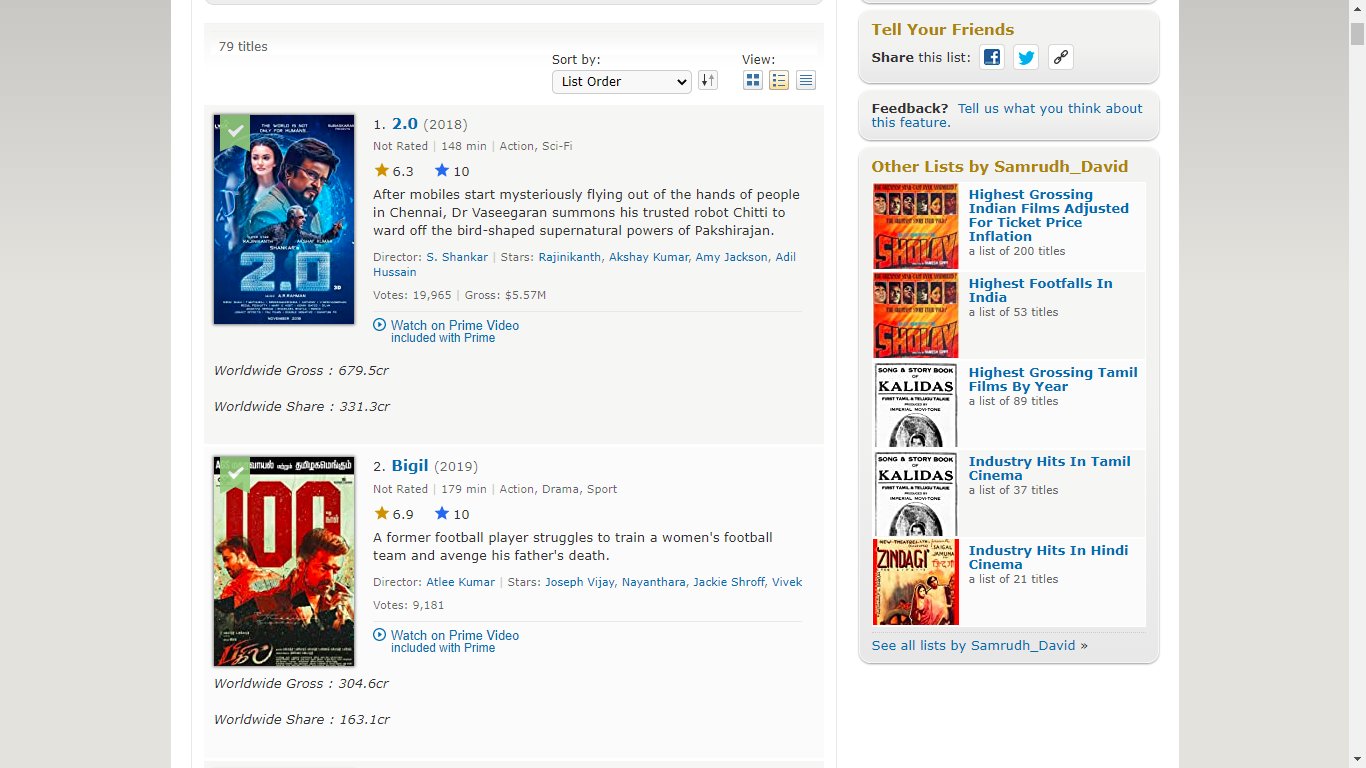Image resolution: width=1366 pixels, height=768 pixels.
Task: Open the 2.0 movie title link
Action: point(405,124)
